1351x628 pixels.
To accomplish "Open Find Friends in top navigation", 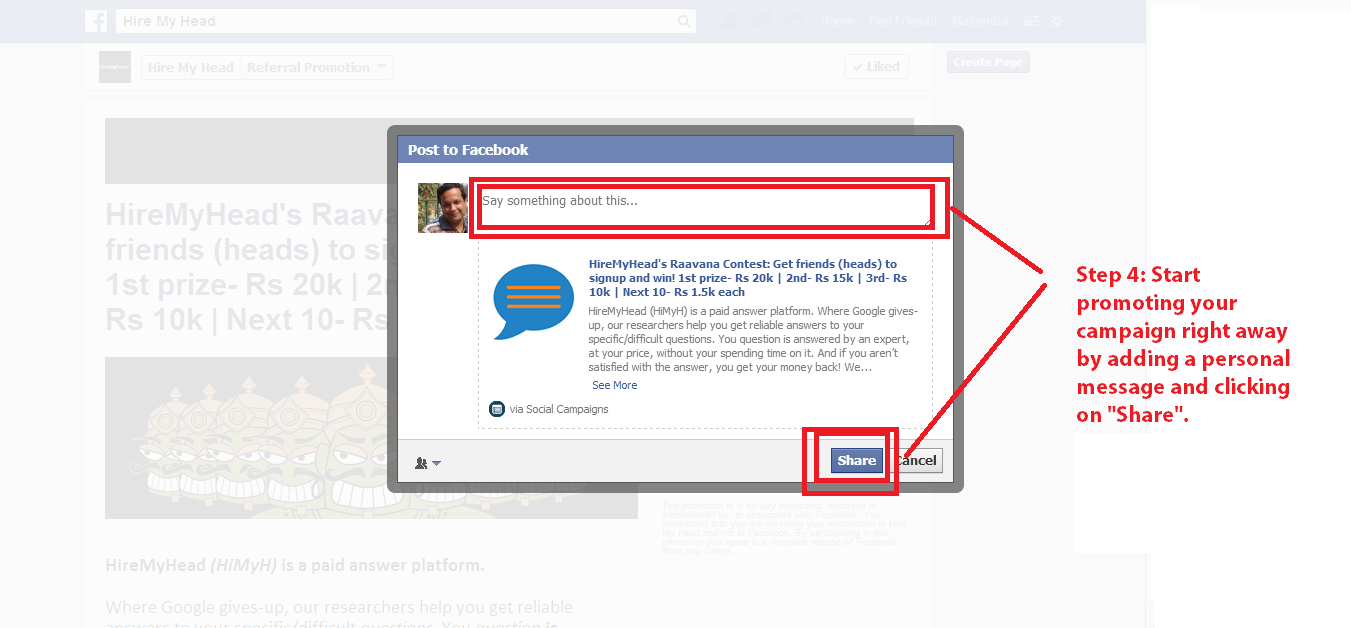I will click(x=902, y=21).
